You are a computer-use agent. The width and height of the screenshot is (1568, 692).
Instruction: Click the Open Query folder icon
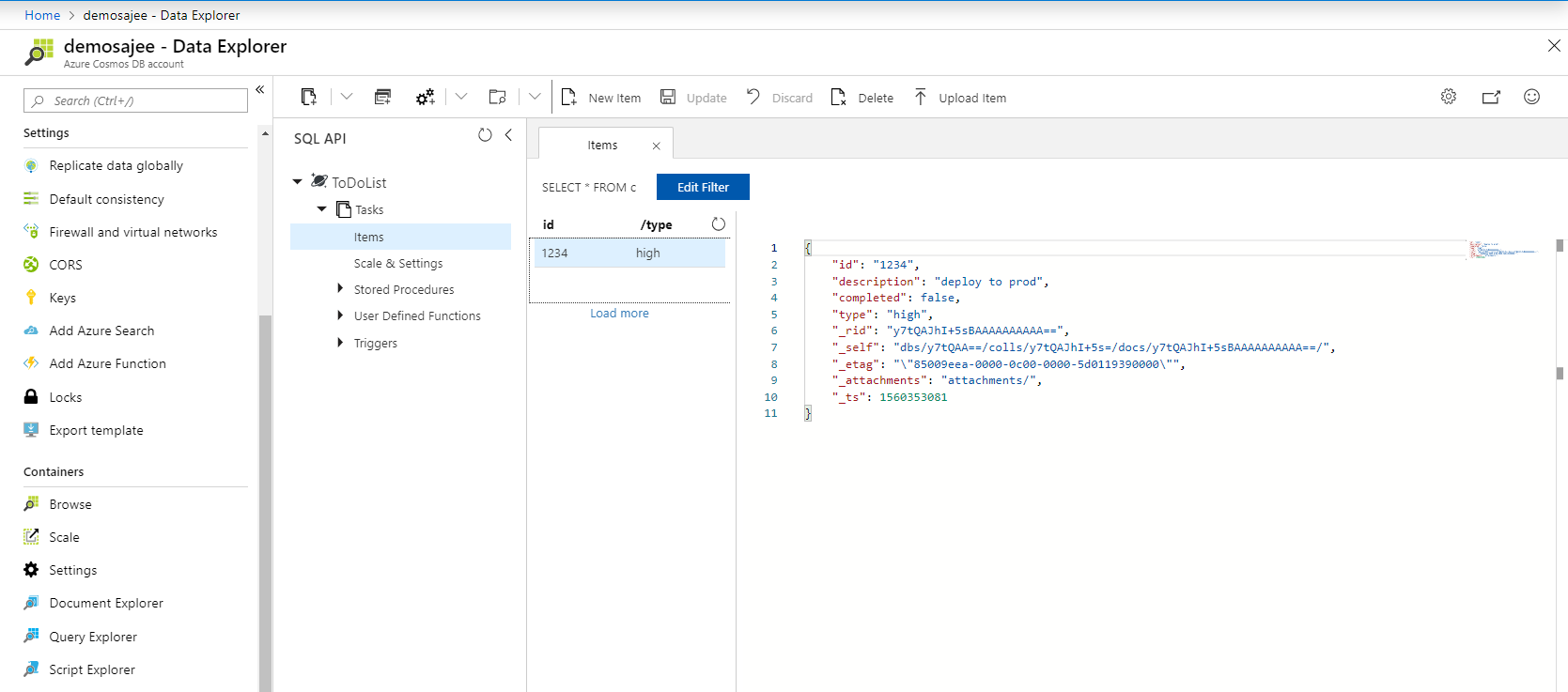coord(498,97)
